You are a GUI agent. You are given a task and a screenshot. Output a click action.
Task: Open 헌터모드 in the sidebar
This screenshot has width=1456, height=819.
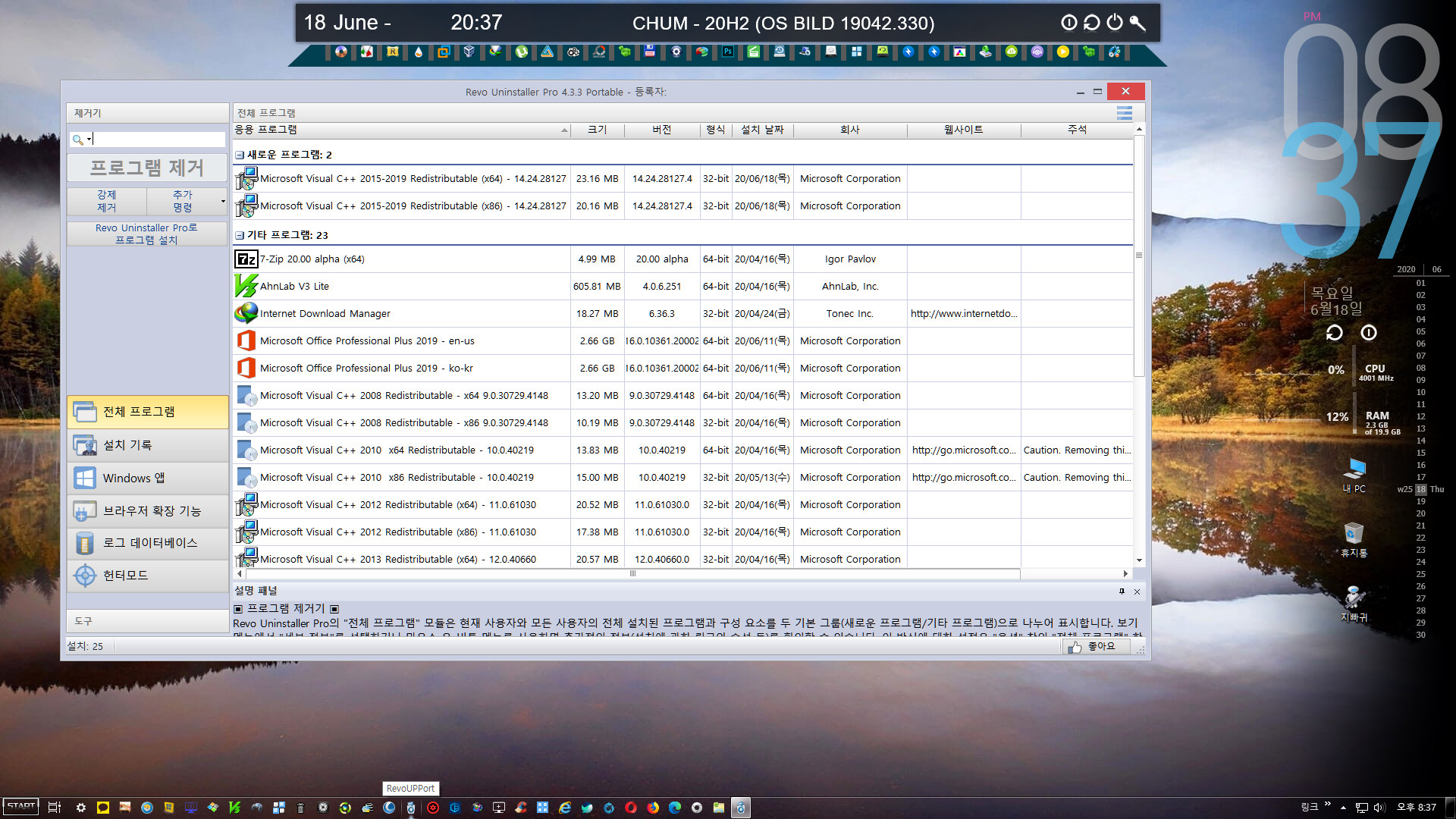tap(147, 576)
